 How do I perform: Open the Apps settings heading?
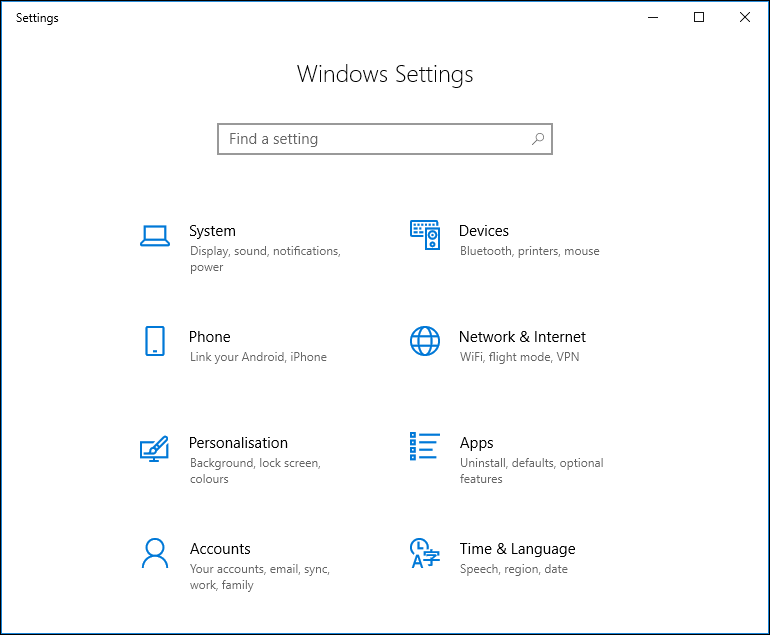(476, 443)
